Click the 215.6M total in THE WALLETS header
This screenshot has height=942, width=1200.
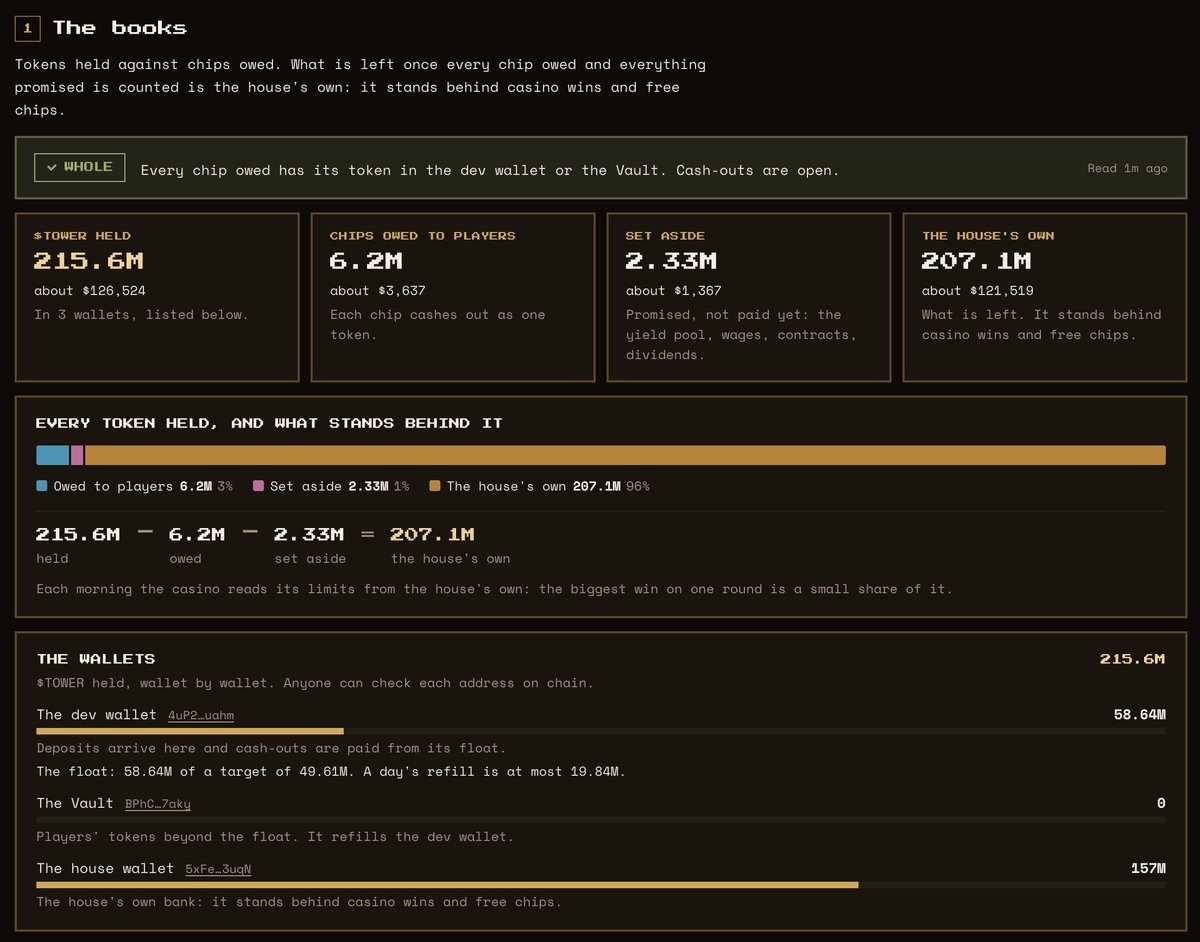(x=1132, y=659)
